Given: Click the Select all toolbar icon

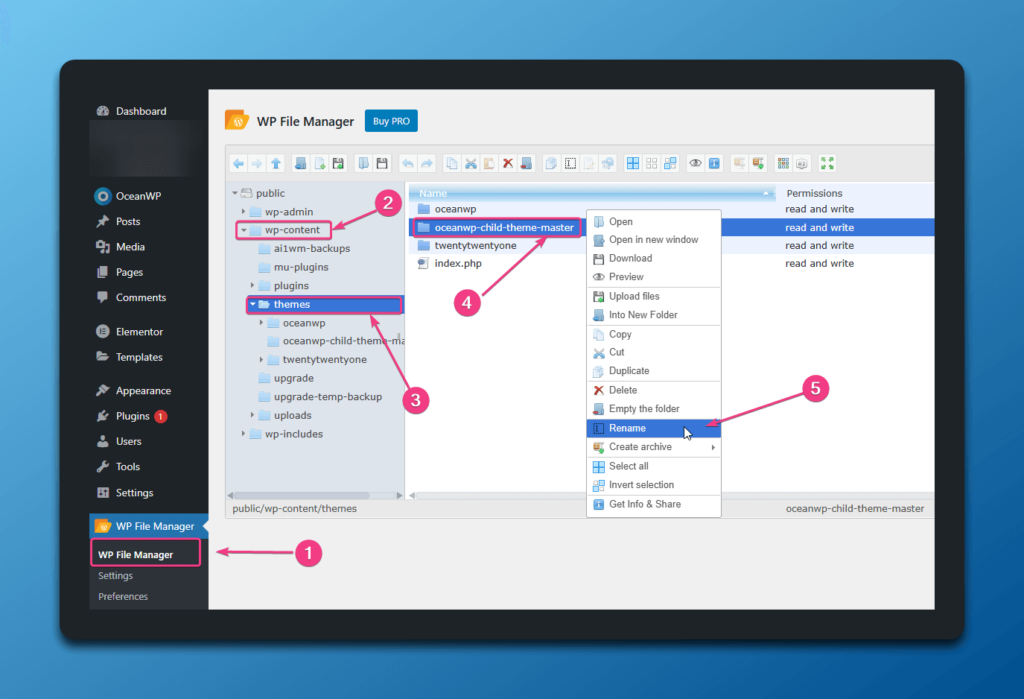Looking at the screenshot, I should point(633,163).
